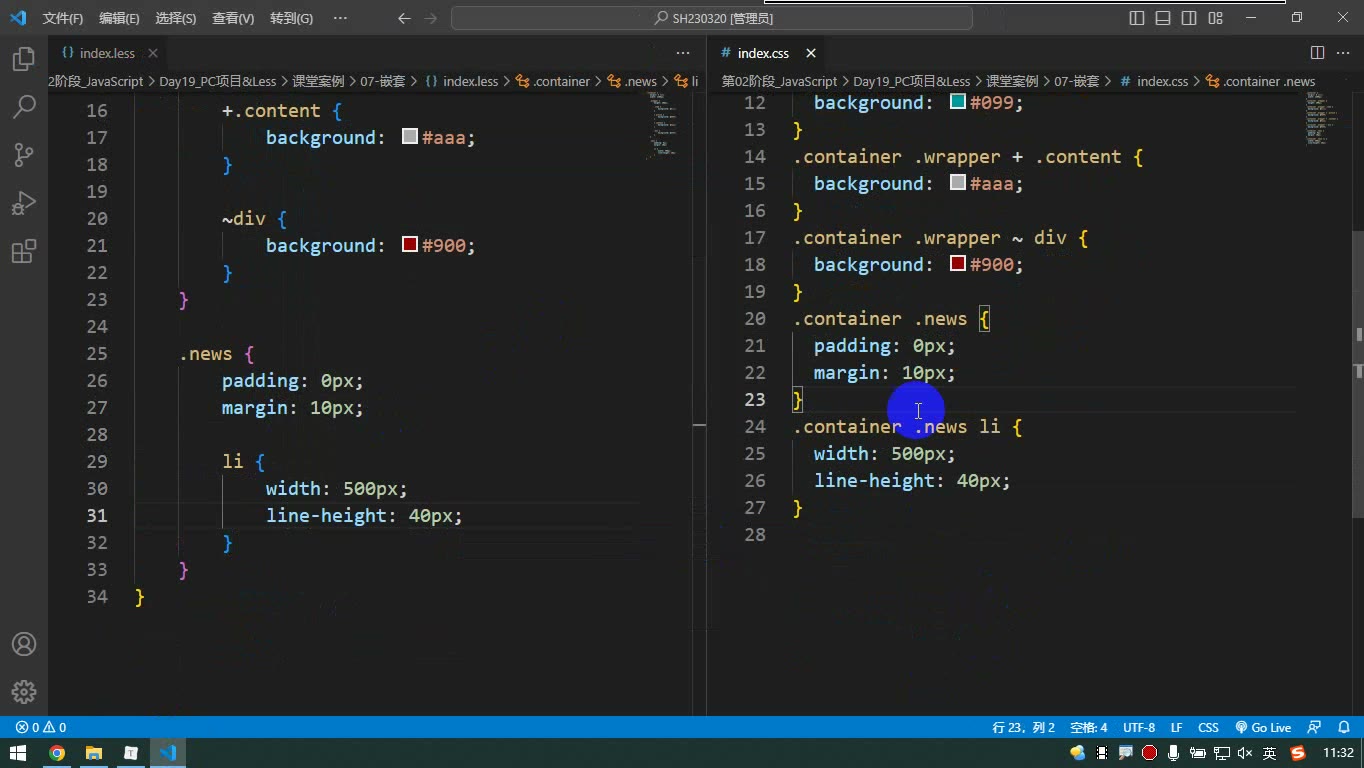1364x768 pixels.
Task: Open more actions for index.less editor group
Action: tap(683, 53)
